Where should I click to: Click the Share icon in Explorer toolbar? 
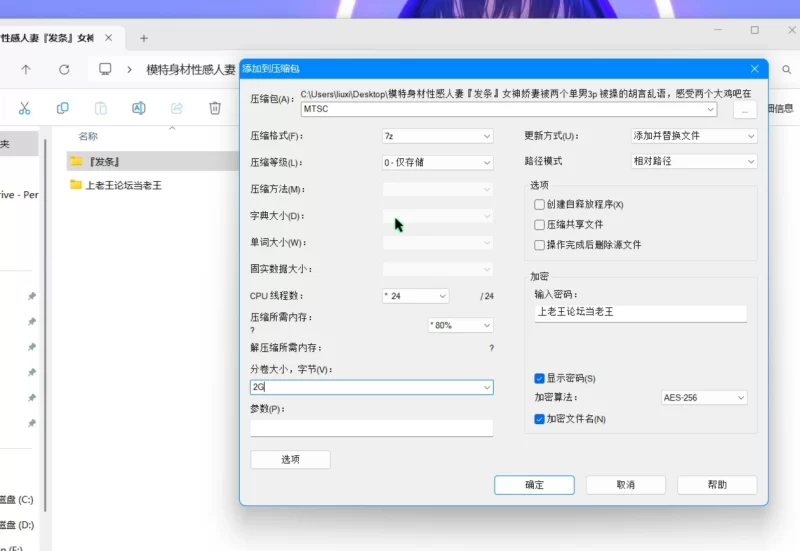(x=177, y=108)
